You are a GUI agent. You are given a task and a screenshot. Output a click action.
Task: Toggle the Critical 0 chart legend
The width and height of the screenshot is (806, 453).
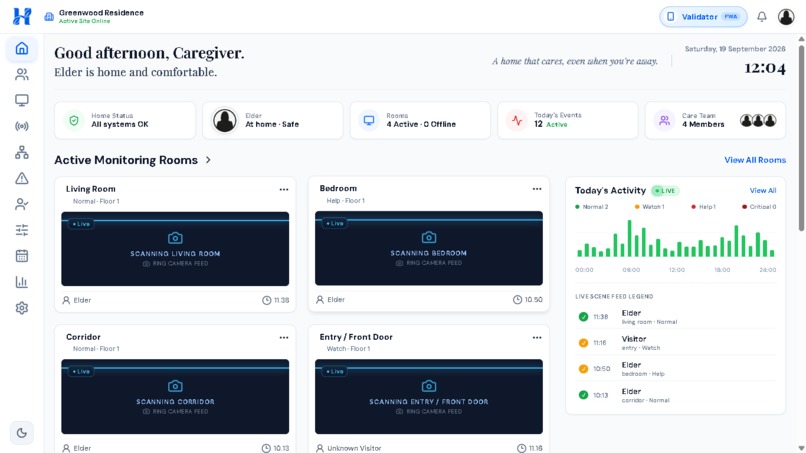[x=759, y=207]
